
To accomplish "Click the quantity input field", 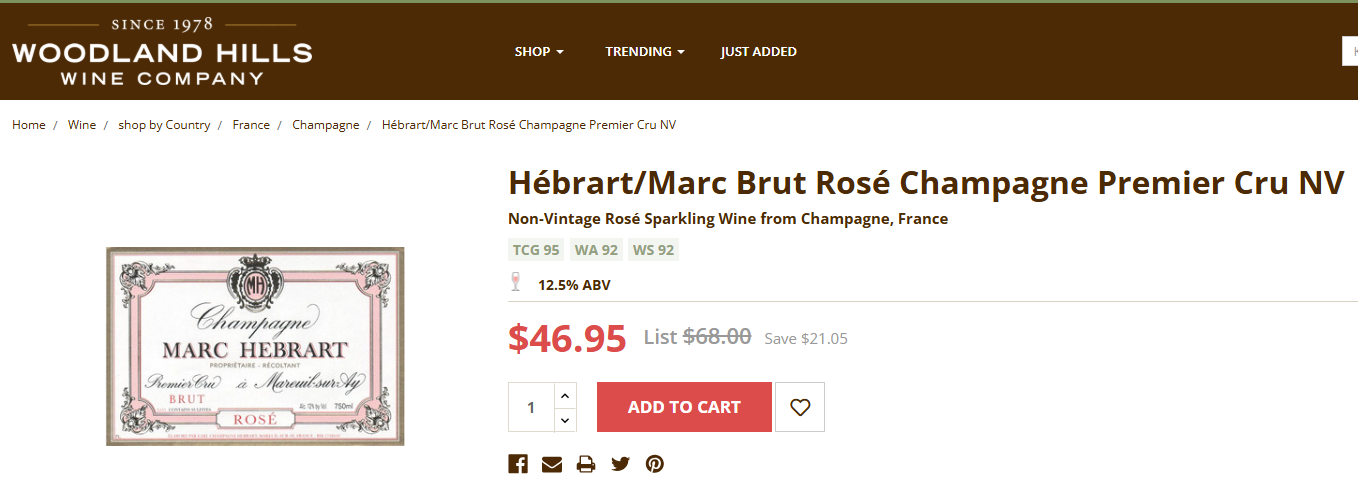I will [x=531, y=407].
